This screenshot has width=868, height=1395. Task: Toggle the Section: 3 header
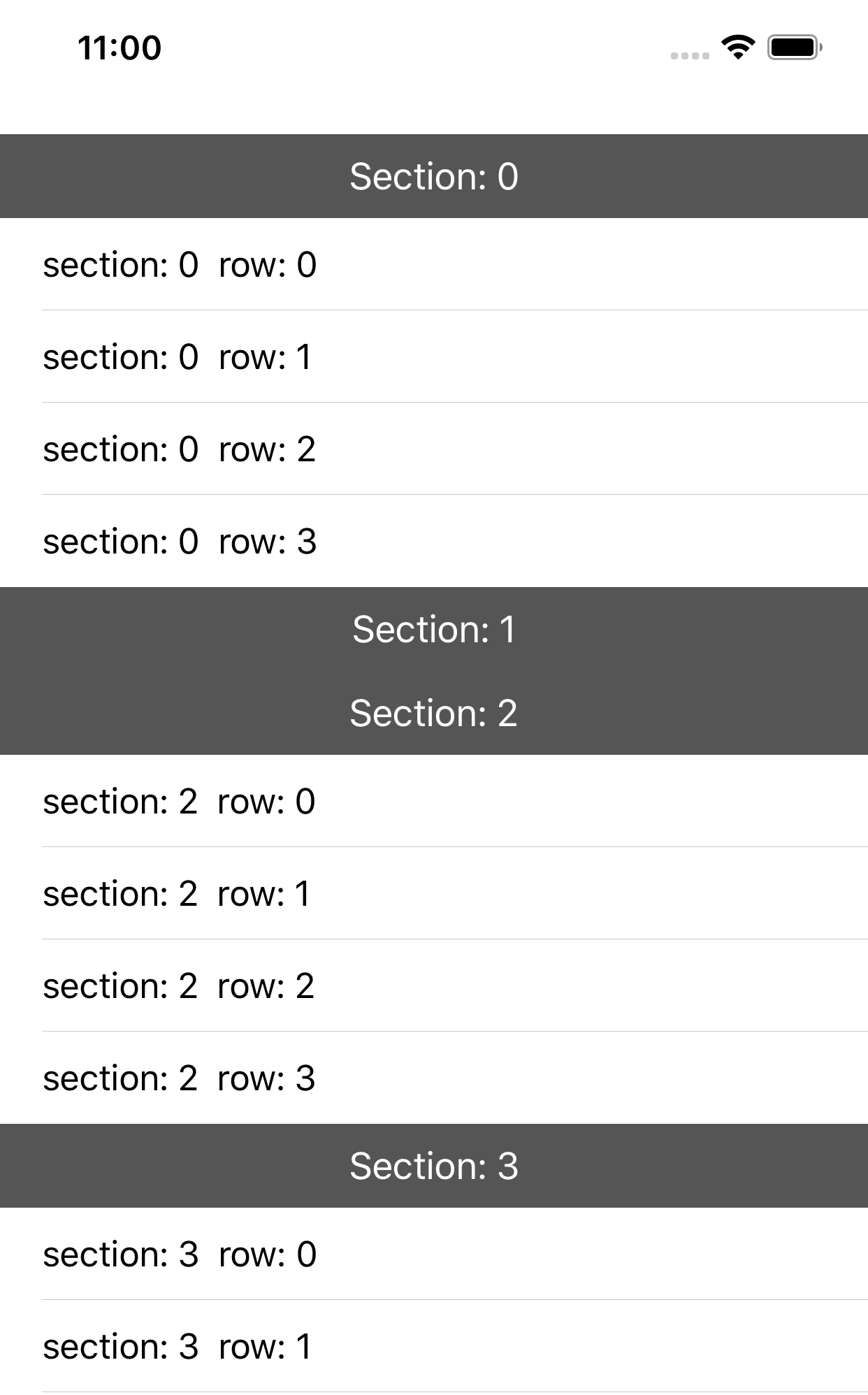point(434,1166)
